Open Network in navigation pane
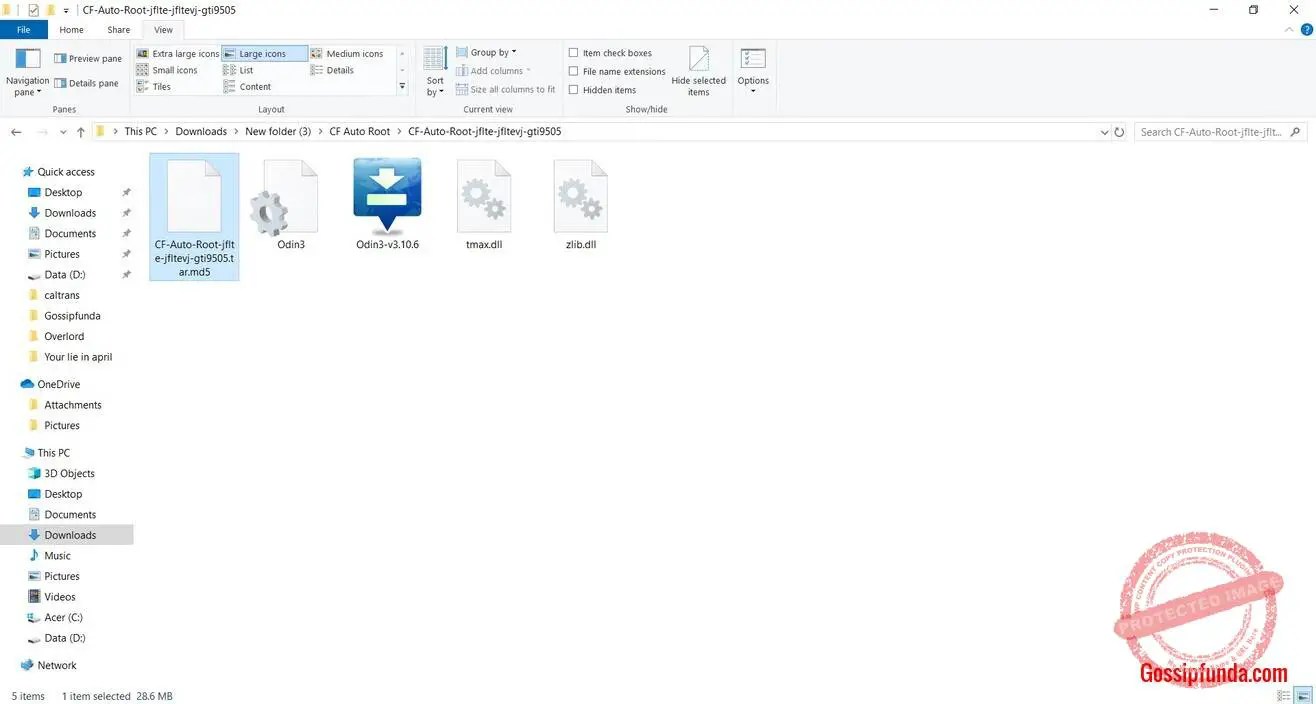Screen dimensions: 1316x704 pos(57,665)
